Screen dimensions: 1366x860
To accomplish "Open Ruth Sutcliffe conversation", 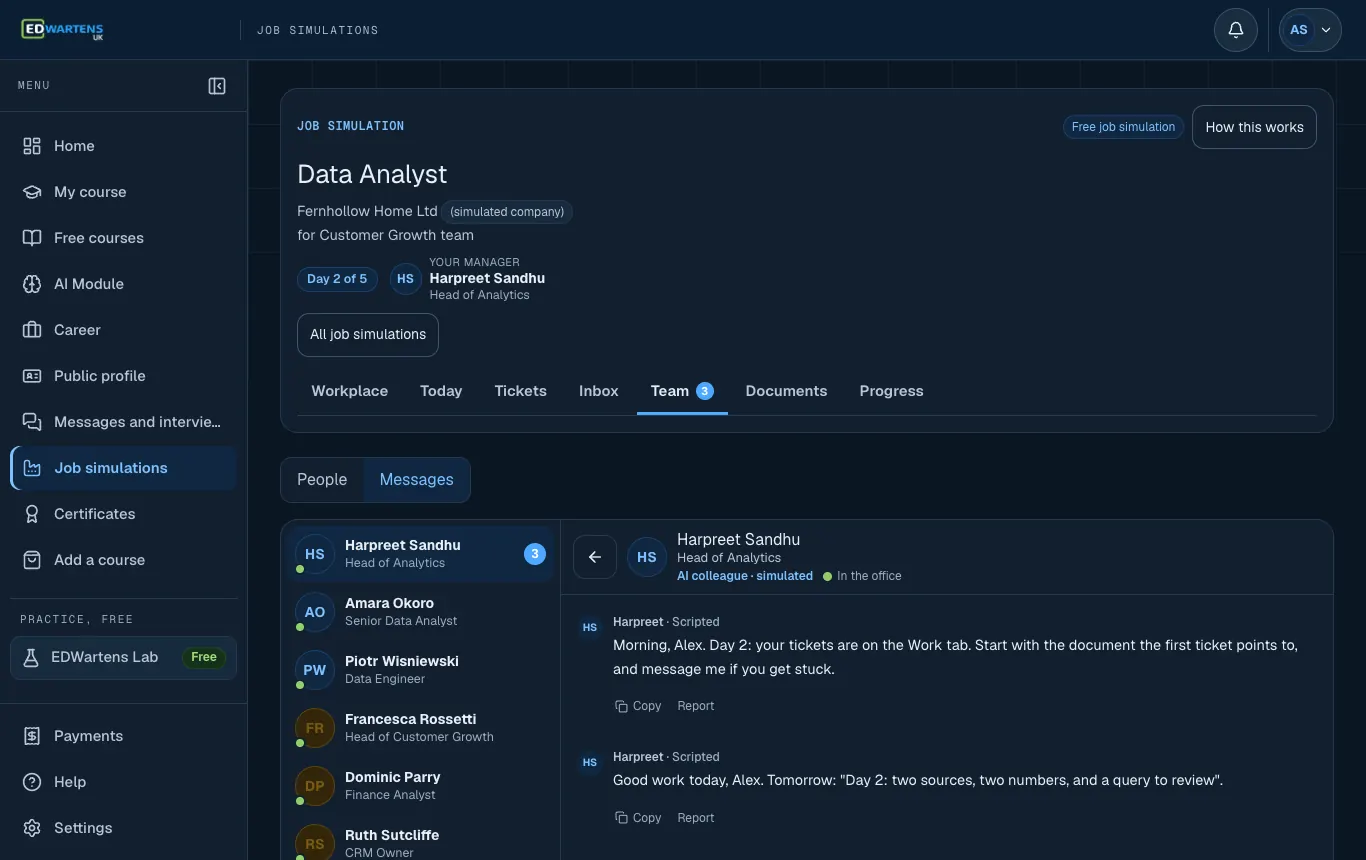I will (420, 838).
